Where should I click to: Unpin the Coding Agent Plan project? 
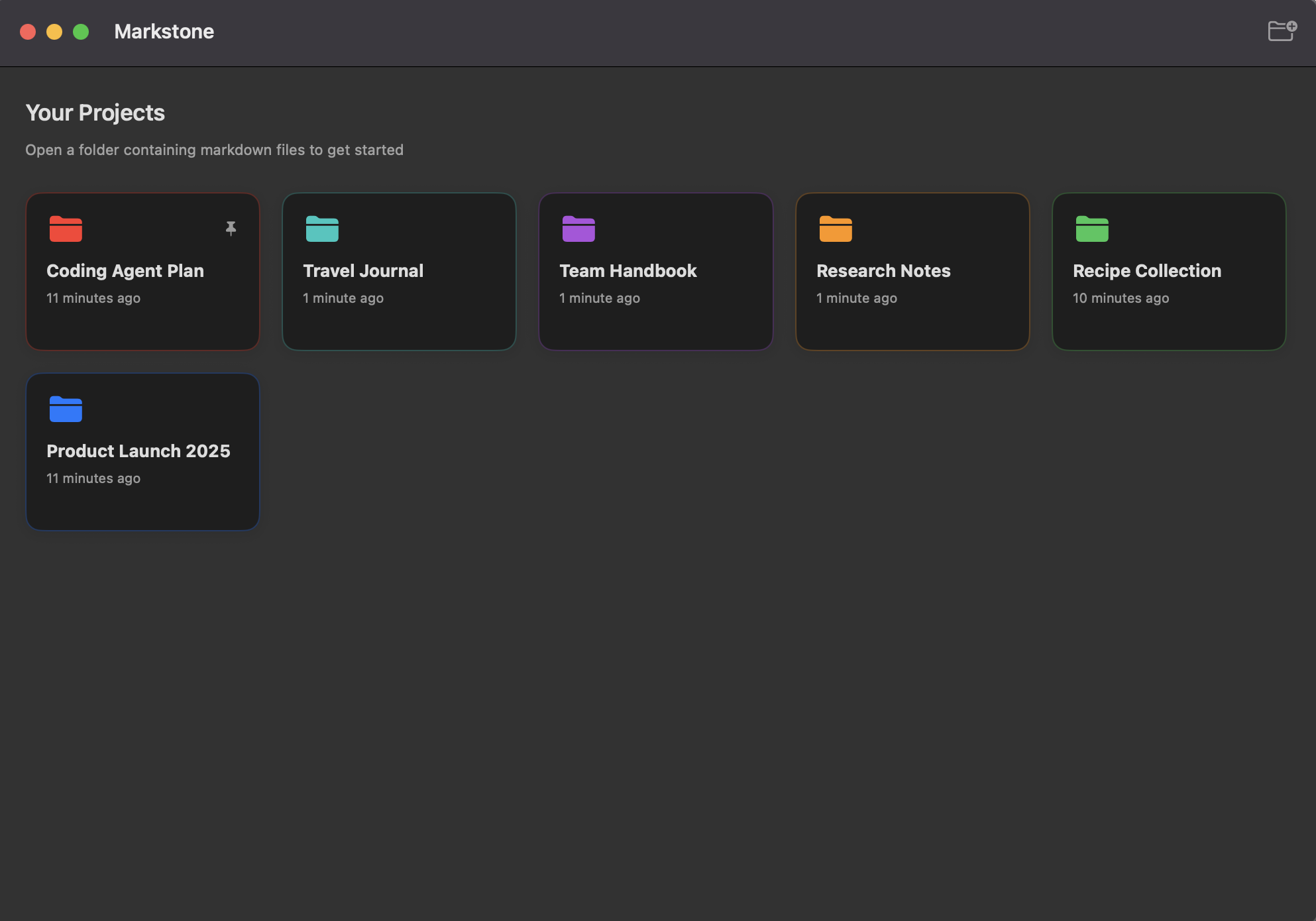pos(231,229)
